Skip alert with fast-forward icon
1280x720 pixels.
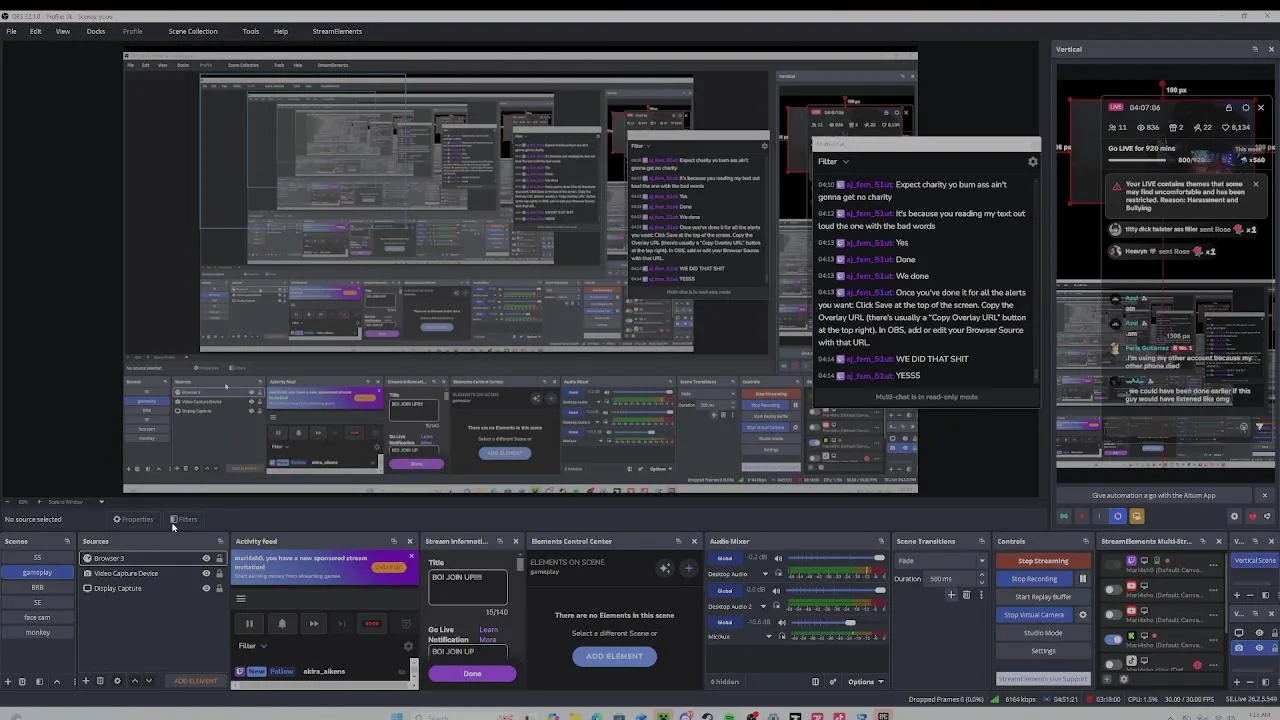[314, 624]
